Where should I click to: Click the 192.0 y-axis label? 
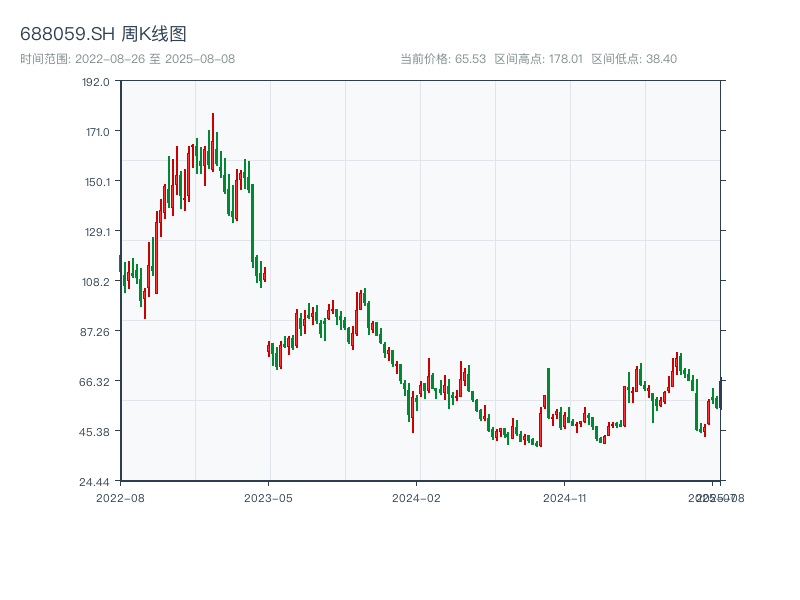pyautogui.click(x=96, y=82)
